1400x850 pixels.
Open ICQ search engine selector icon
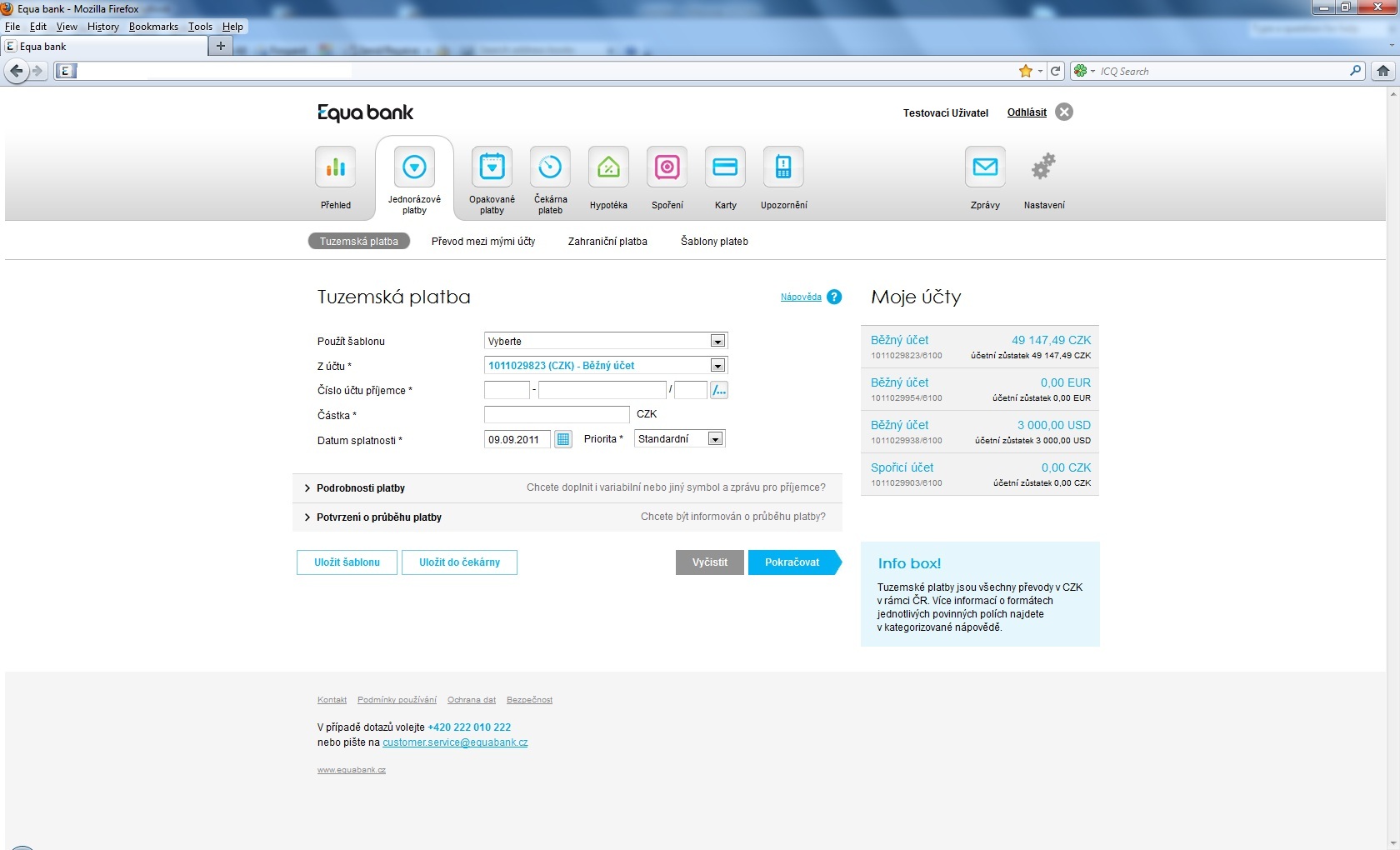(1083, 71)
